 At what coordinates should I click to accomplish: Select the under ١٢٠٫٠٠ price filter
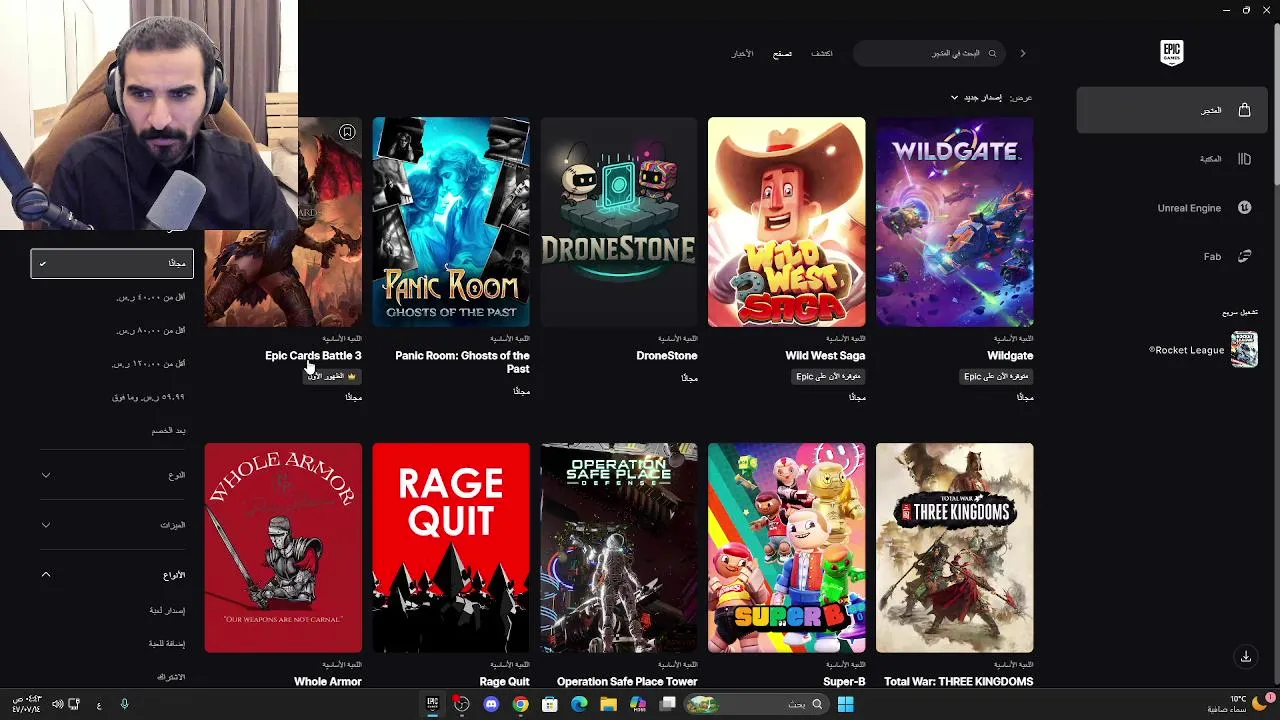click(x=148, y=363)
